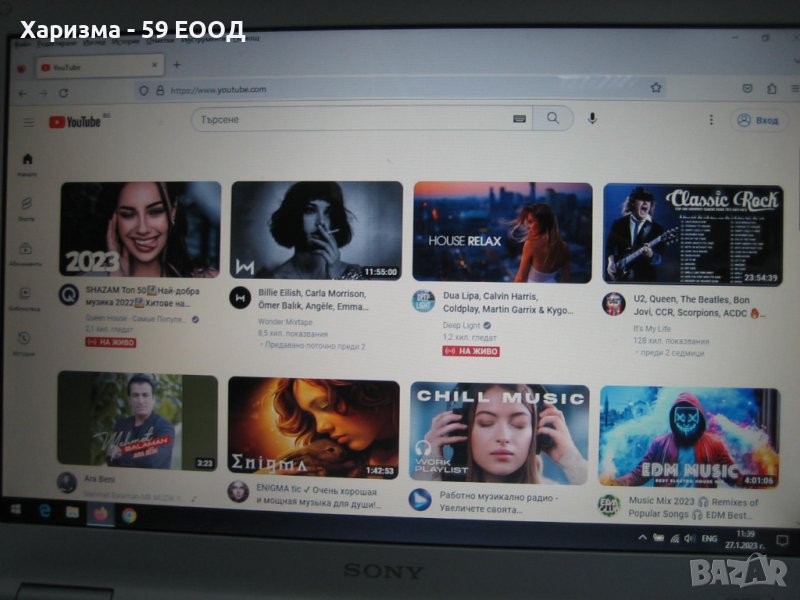Screen dimensions: 800x600
Task: Open the Classic Rock video thumbnail
Action: click(692, 234)
